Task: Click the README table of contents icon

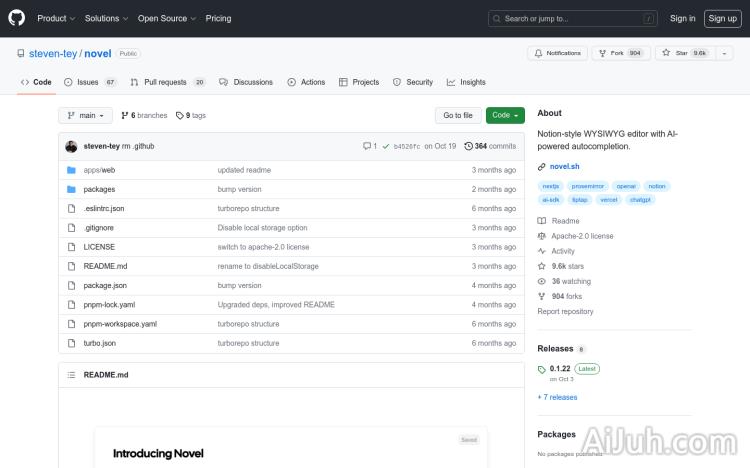Action: coord(71,375)
